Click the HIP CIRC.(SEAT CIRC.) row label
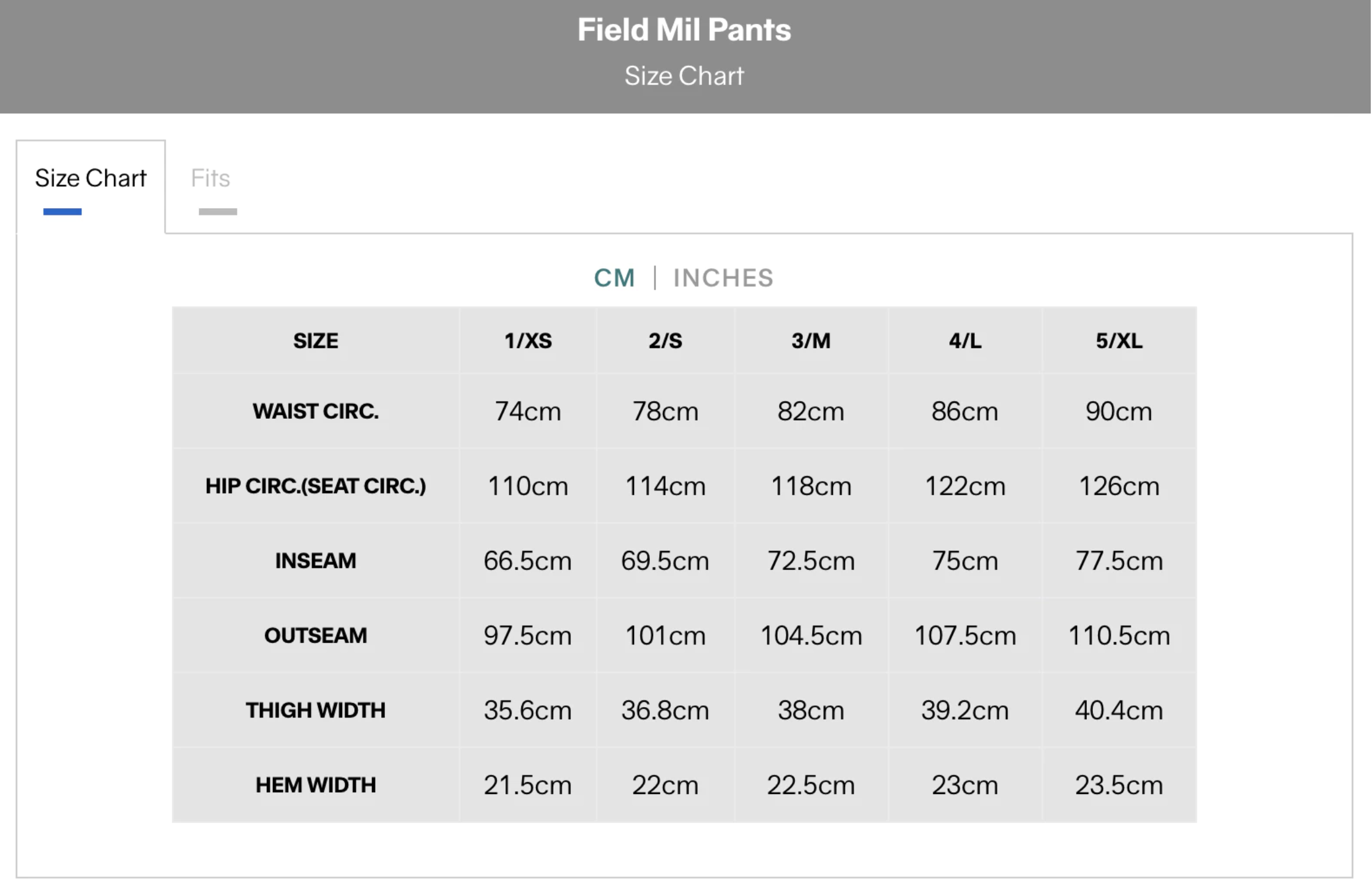Viewport: 1372px width, 895px height. (x=316, y=486)
